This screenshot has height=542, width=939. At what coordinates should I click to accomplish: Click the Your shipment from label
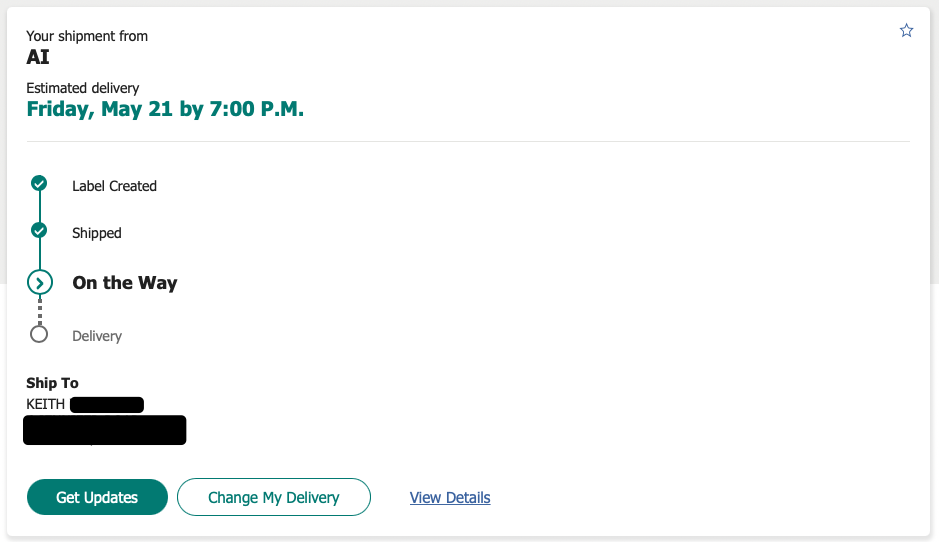coord(87,36)
